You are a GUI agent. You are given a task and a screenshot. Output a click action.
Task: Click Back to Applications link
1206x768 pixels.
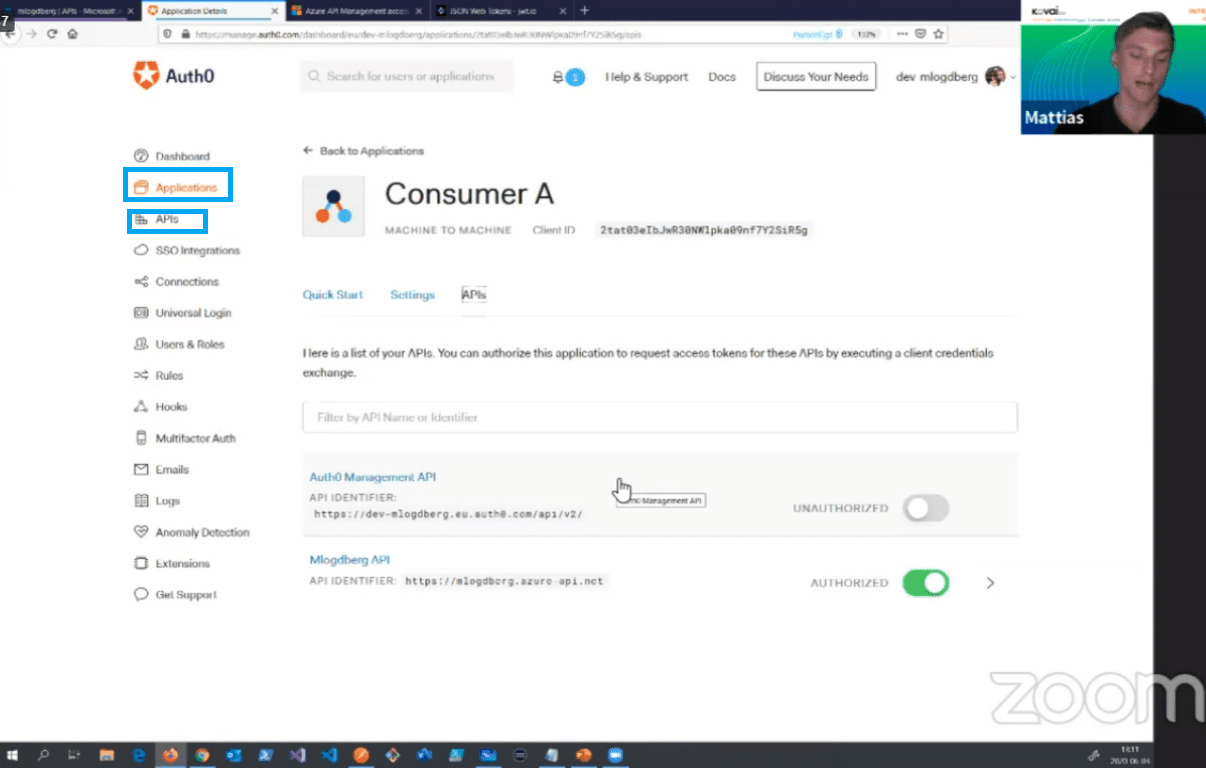pos(363,151)
